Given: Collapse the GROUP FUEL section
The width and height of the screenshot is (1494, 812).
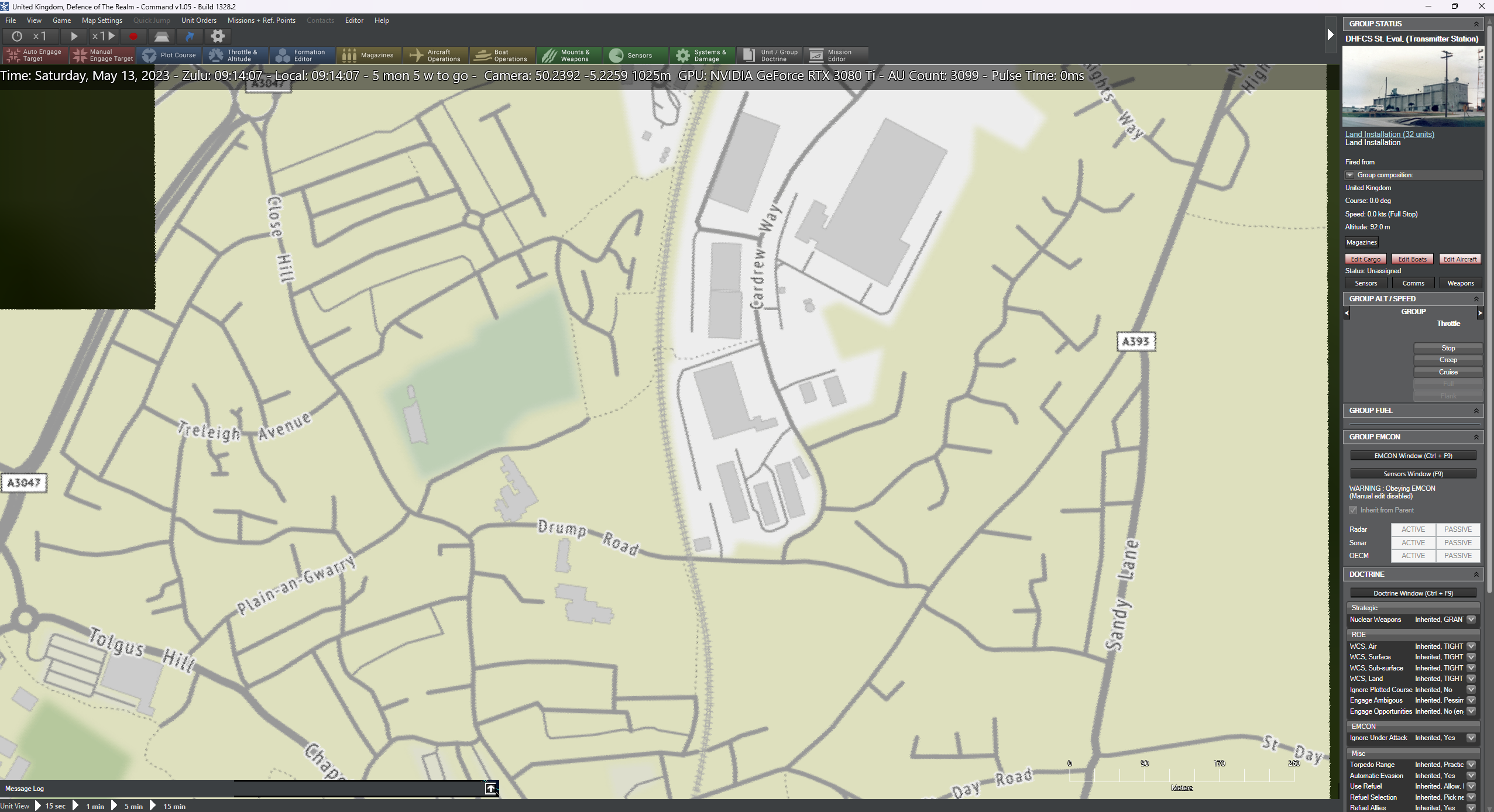Looking at the screenshot, I should click(1476, 411).
